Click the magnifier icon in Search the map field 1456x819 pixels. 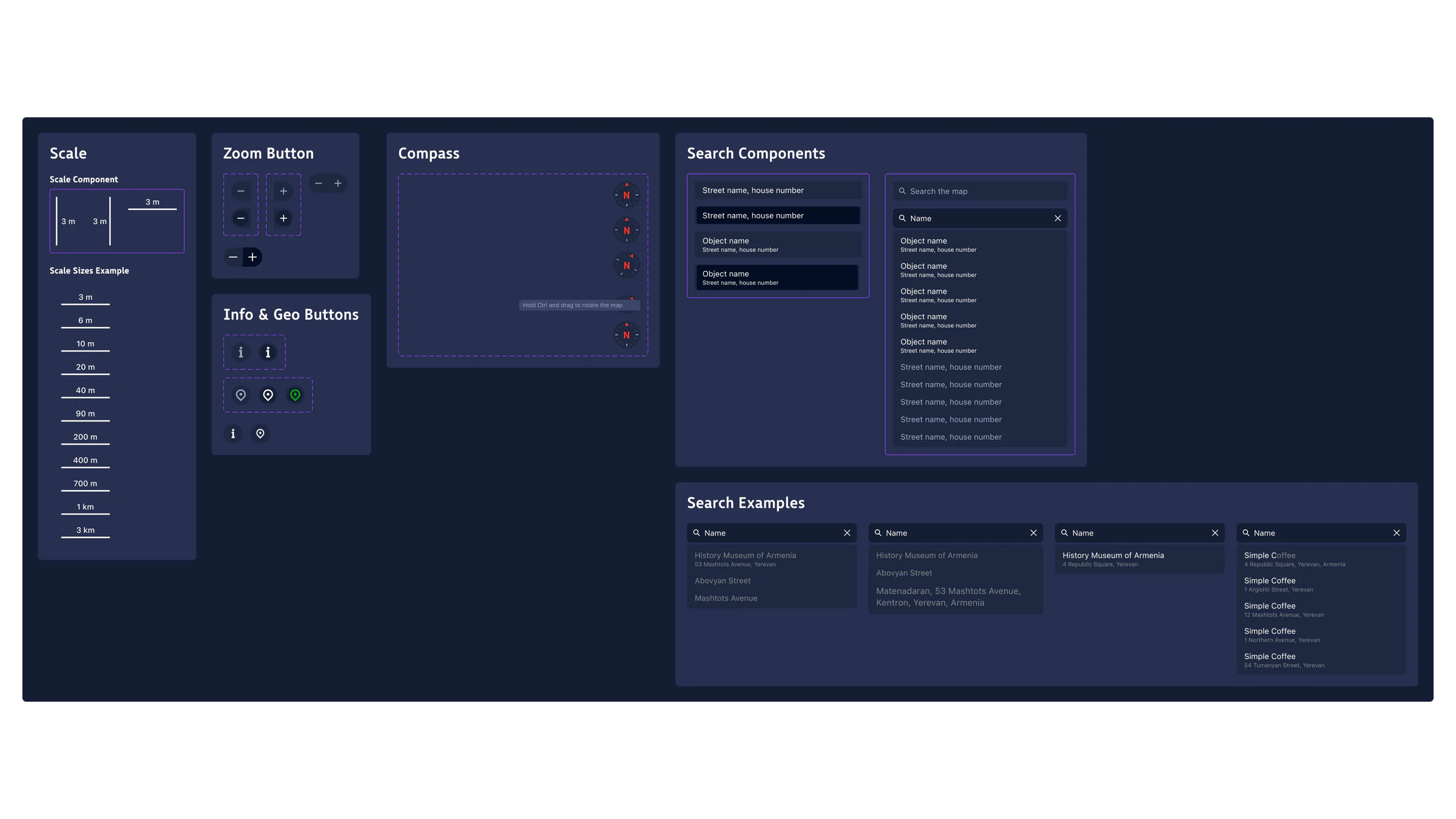pyautogui.click(x=902, y=191)
